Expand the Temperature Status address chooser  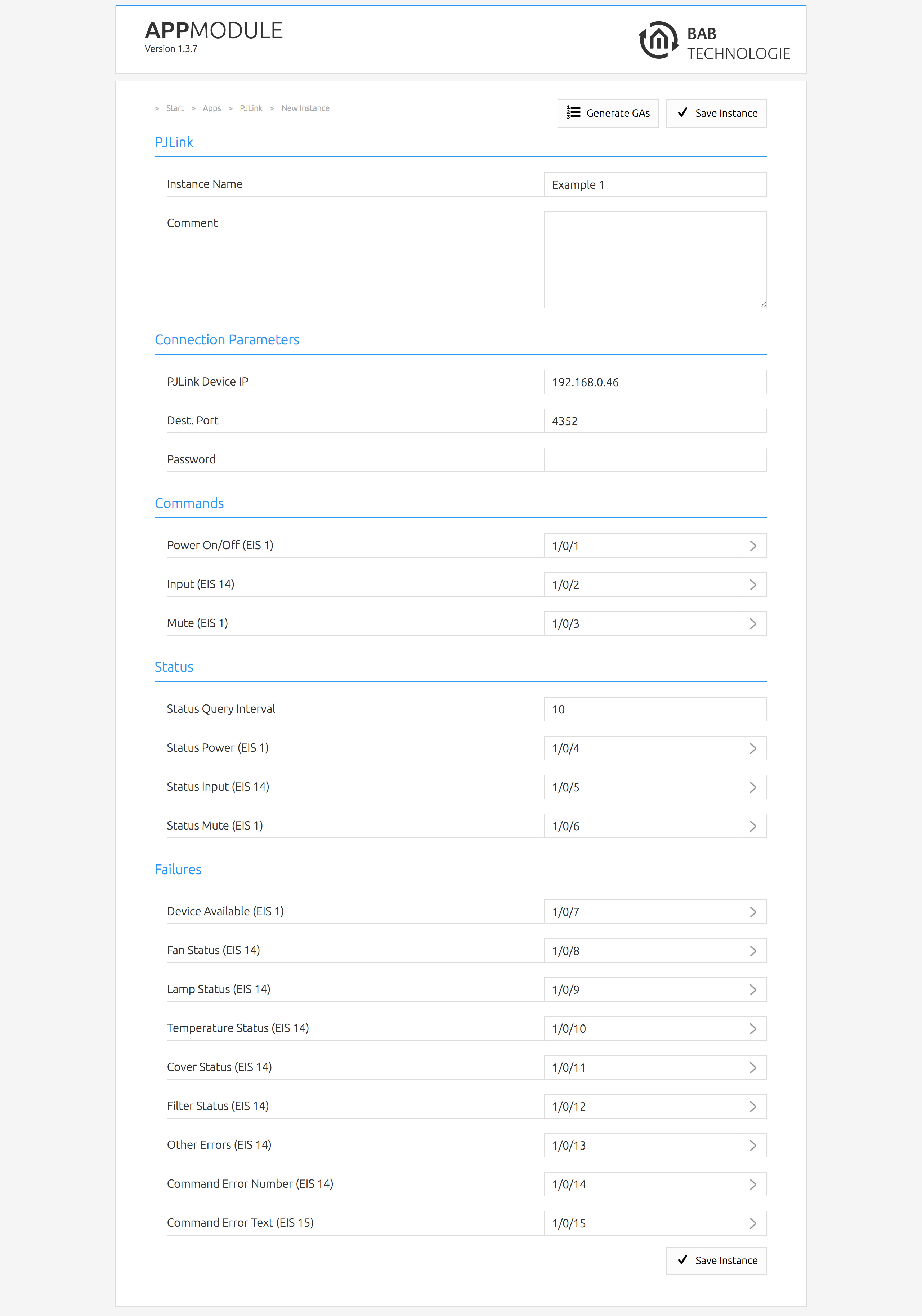pos(752,1029)
